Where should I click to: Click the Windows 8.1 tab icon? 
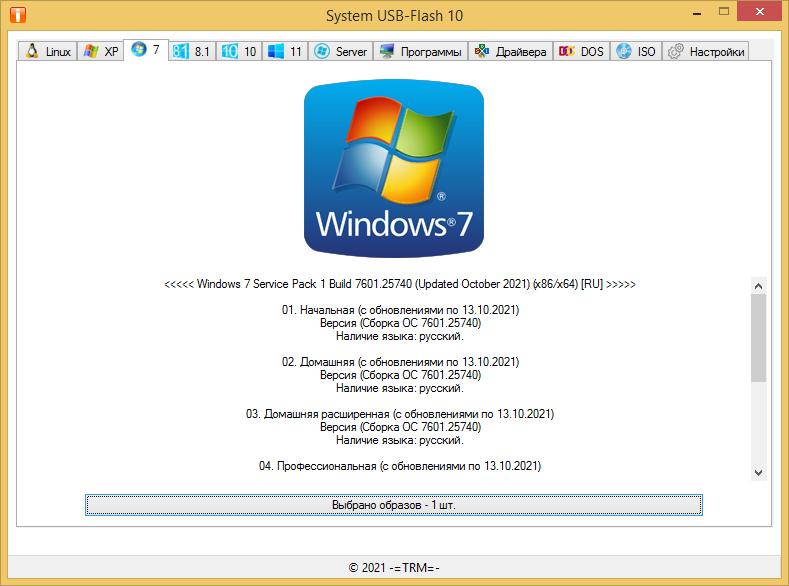pos(180,51)
